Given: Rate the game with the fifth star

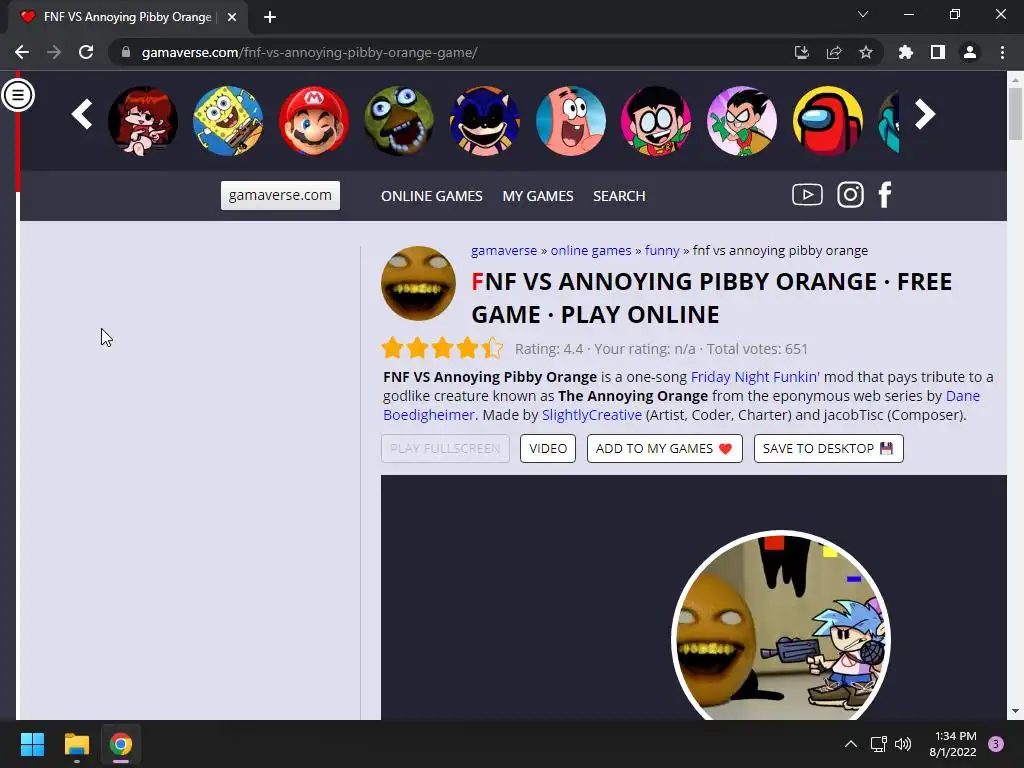Looking at the screenshot, I should pyautogui.click(x=492, y=348).
